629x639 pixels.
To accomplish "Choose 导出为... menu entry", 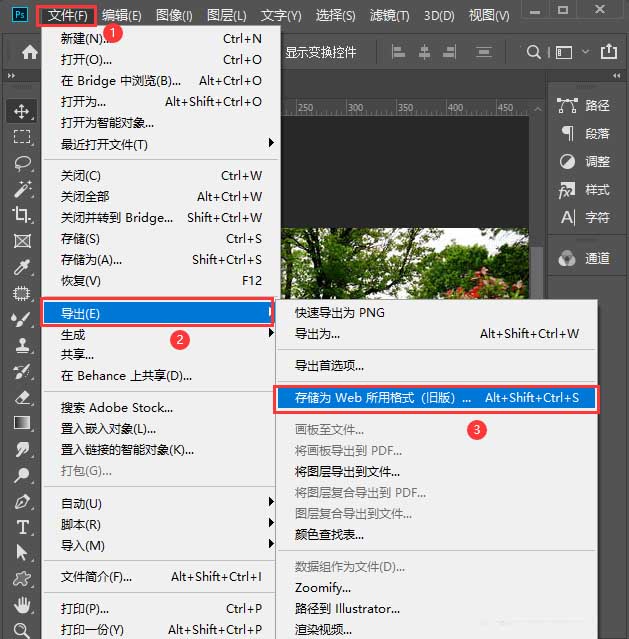I will click(x=436, y=334).
